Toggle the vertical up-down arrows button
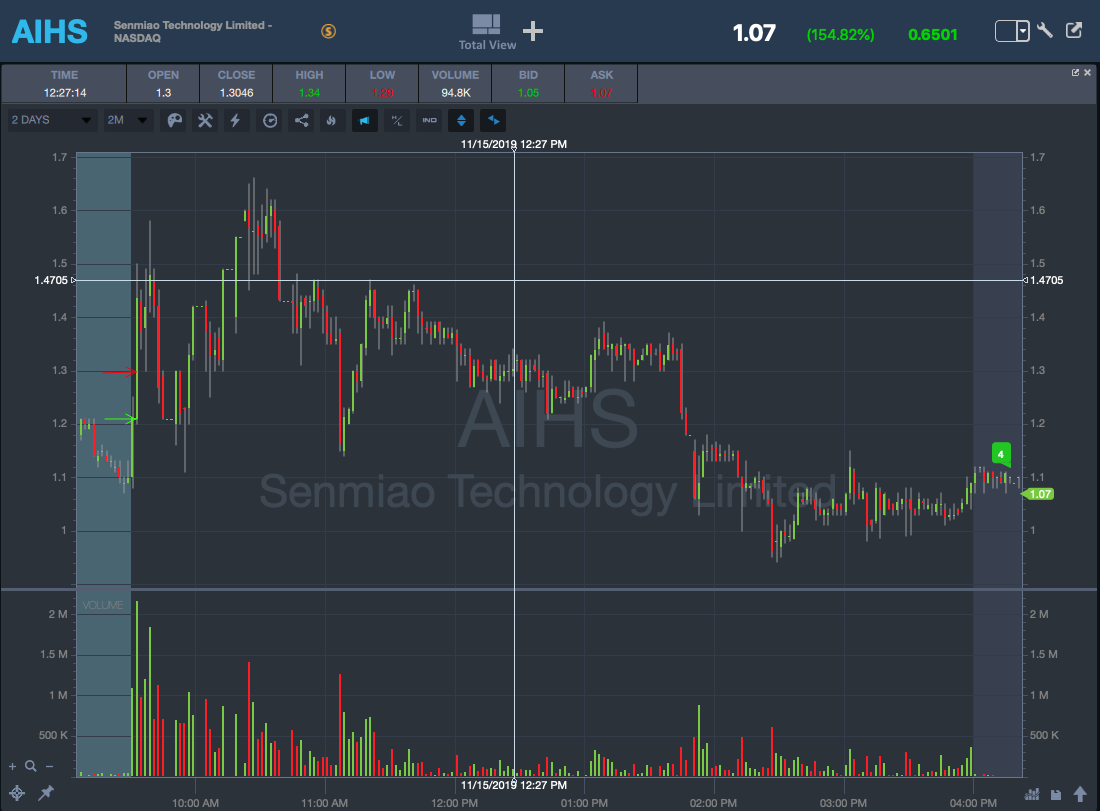Viewport: 1100px width, 811px height. coord(461,121)
